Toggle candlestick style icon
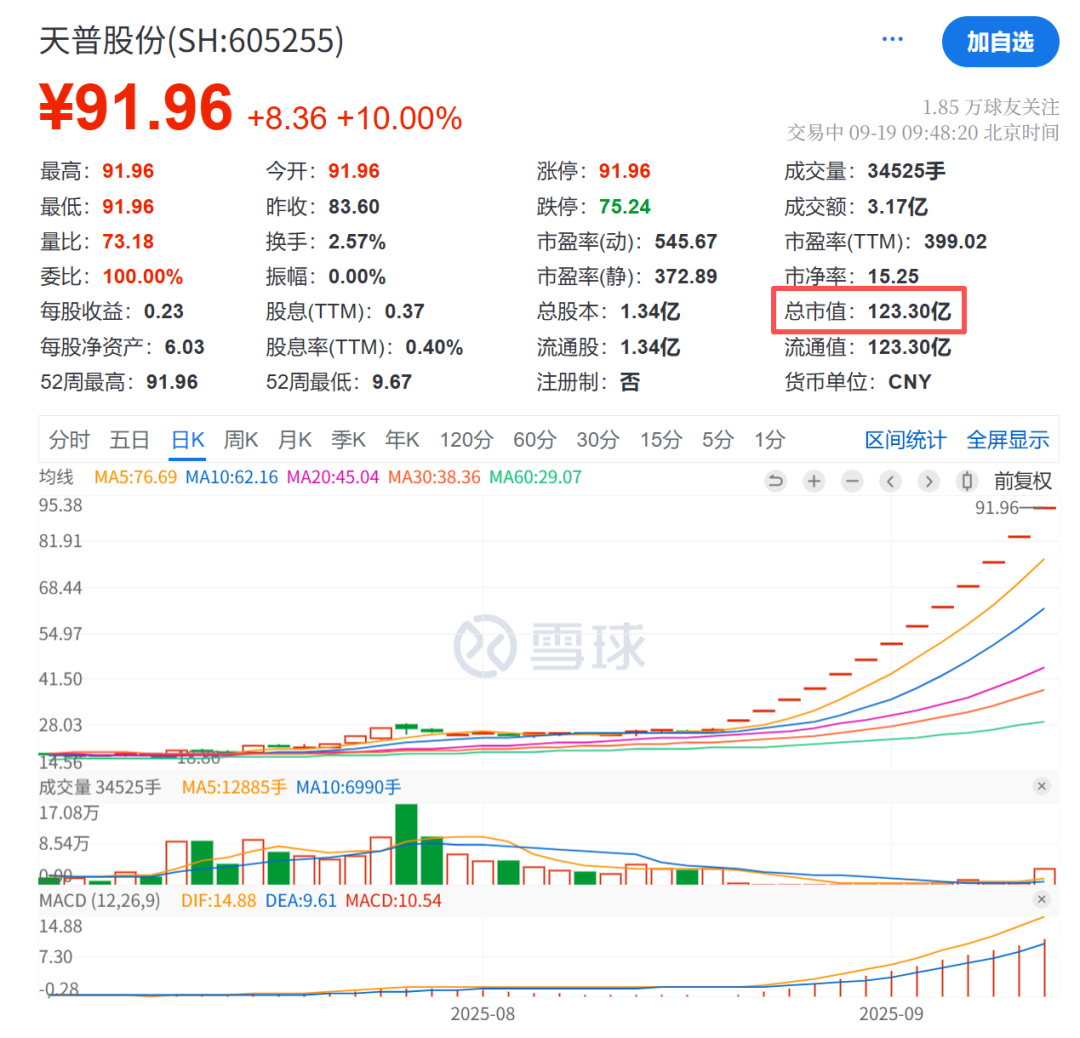Screen dimensions: 1080x1038 point(967,481)
